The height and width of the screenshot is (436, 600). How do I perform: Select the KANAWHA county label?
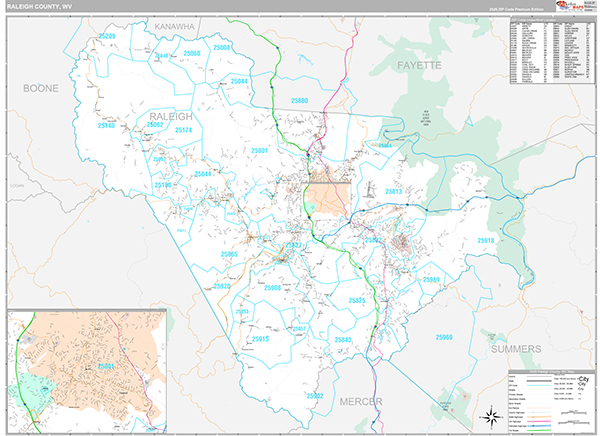pyautogui.click(x=178, y=22)
